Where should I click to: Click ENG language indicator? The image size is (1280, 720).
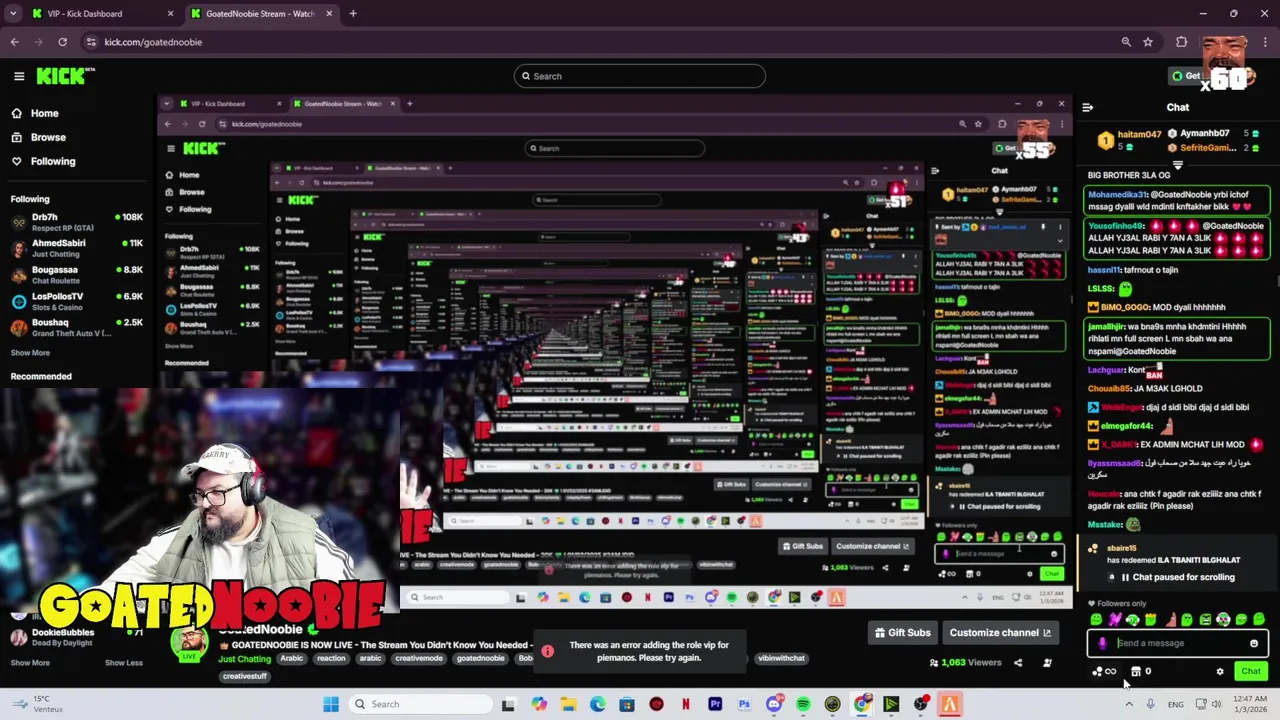click(1176, 704)
